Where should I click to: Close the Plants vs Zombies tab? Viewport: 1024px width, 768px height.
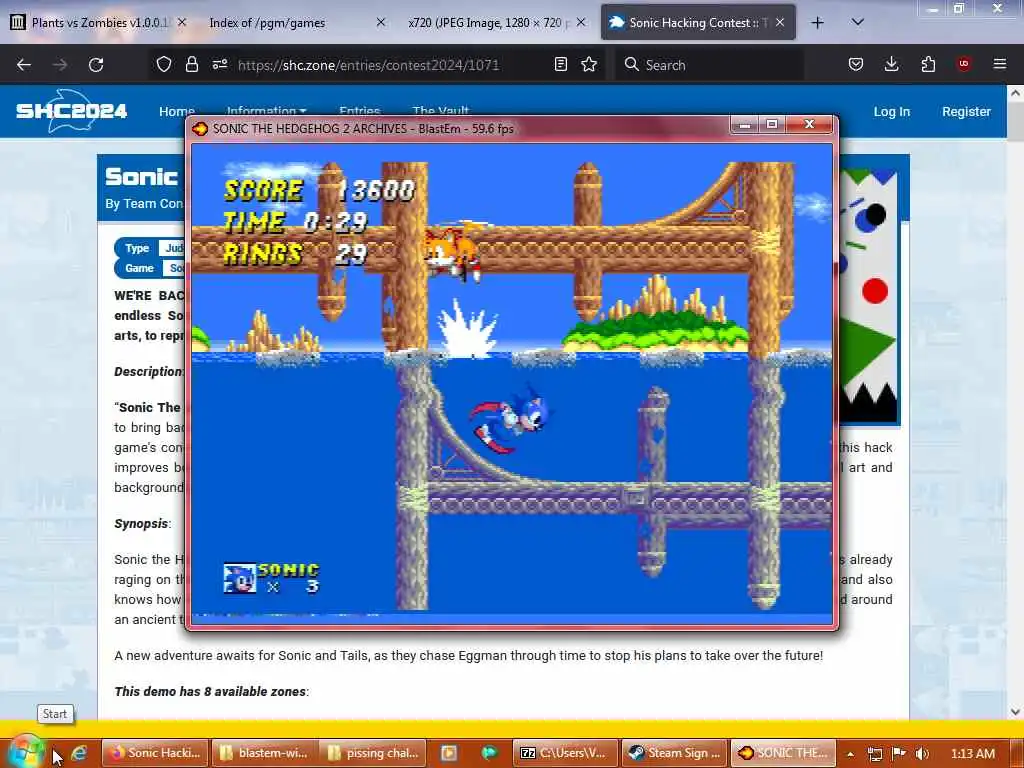point(182,22)
